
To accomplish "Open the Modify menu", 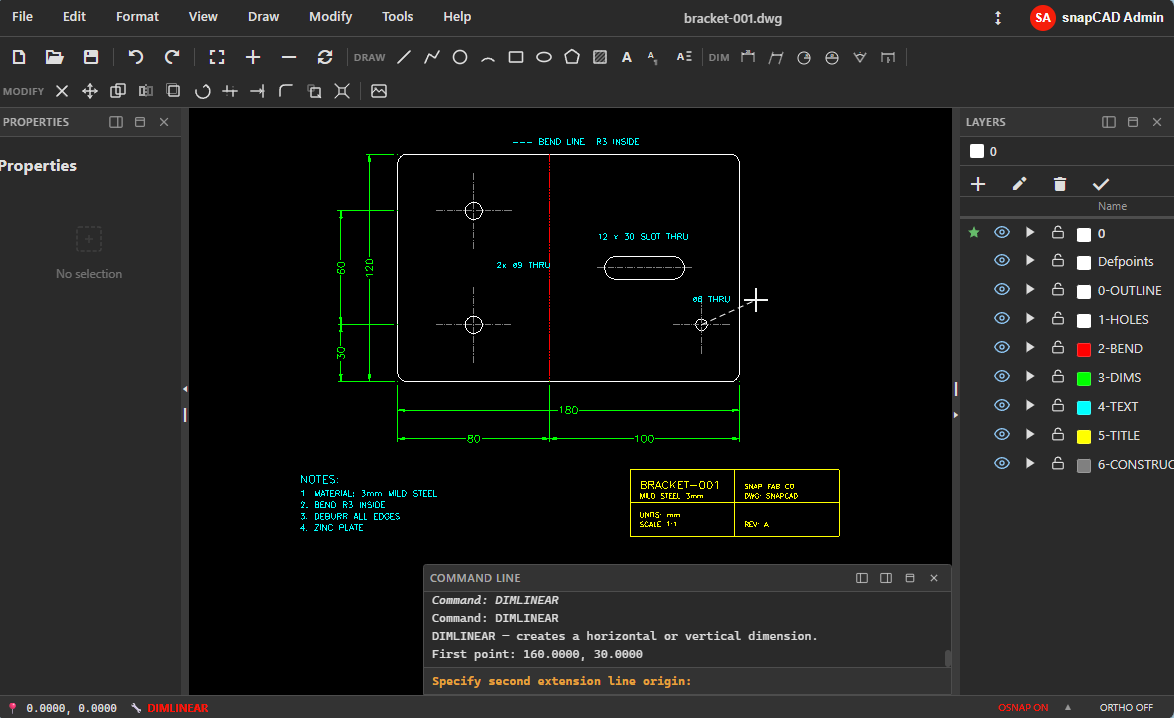I will pyautogui.click(x=330, y=16).
